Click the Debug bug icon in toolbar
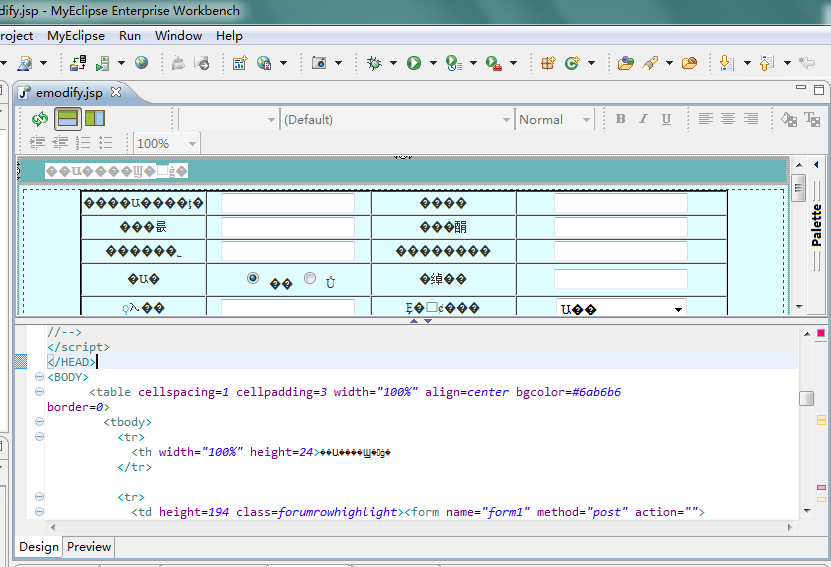The height and width of the screenshot is (567, 831). coord(374,63)
